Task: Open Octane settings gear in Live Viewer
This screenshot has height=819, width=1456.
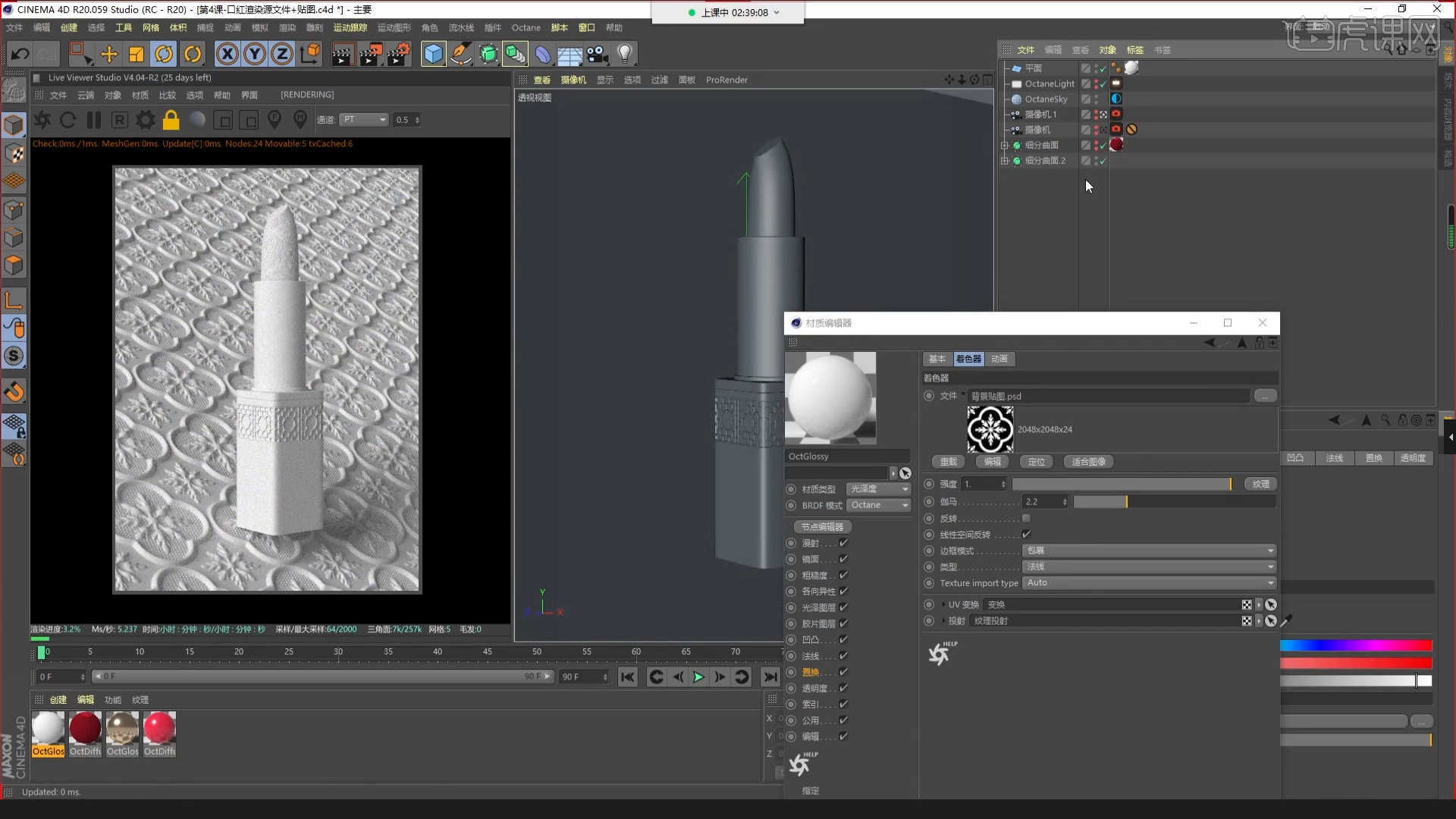Action: pyautogui.click(x=145, y=120)
